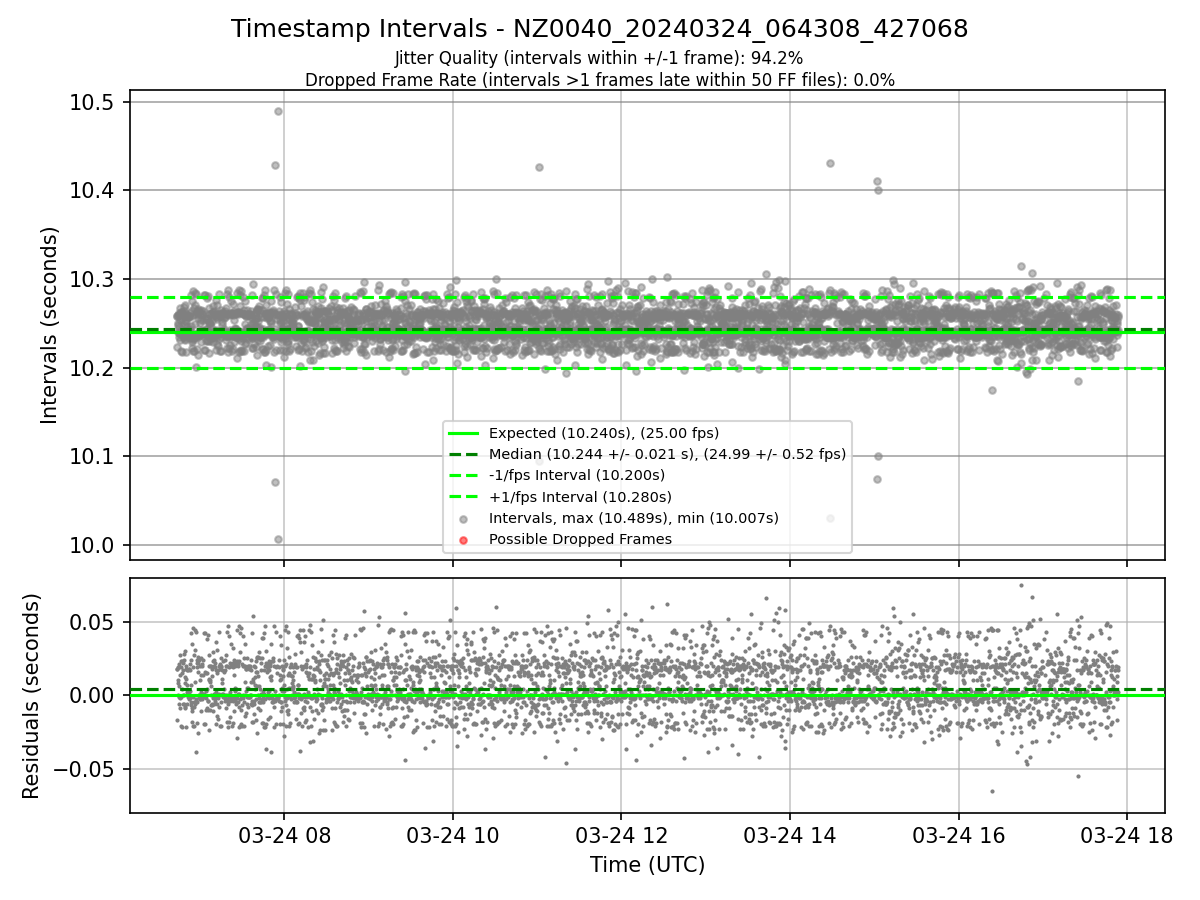This screenshot has height=900, width=1200.
Task: Click the solid green Expected legend line sample
Action: point(463,433)
